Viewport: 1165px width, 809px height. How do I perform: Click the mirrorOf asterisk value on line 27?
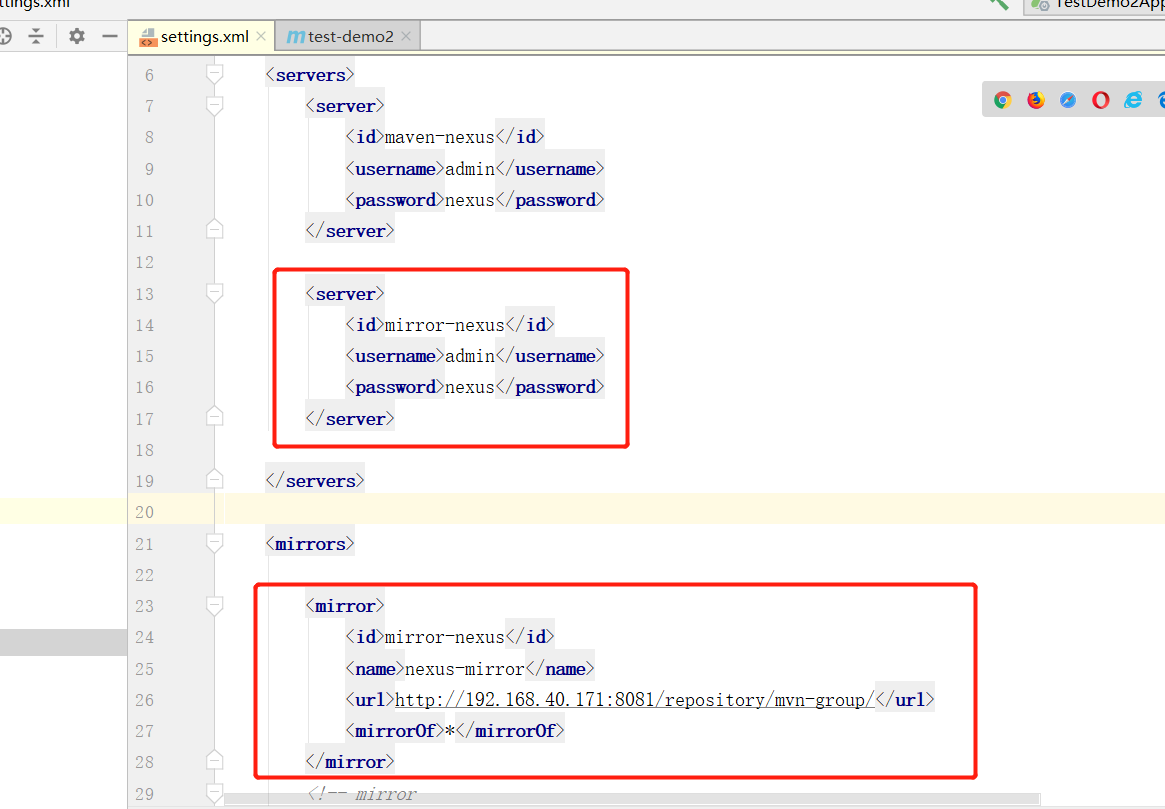point(450,731)
